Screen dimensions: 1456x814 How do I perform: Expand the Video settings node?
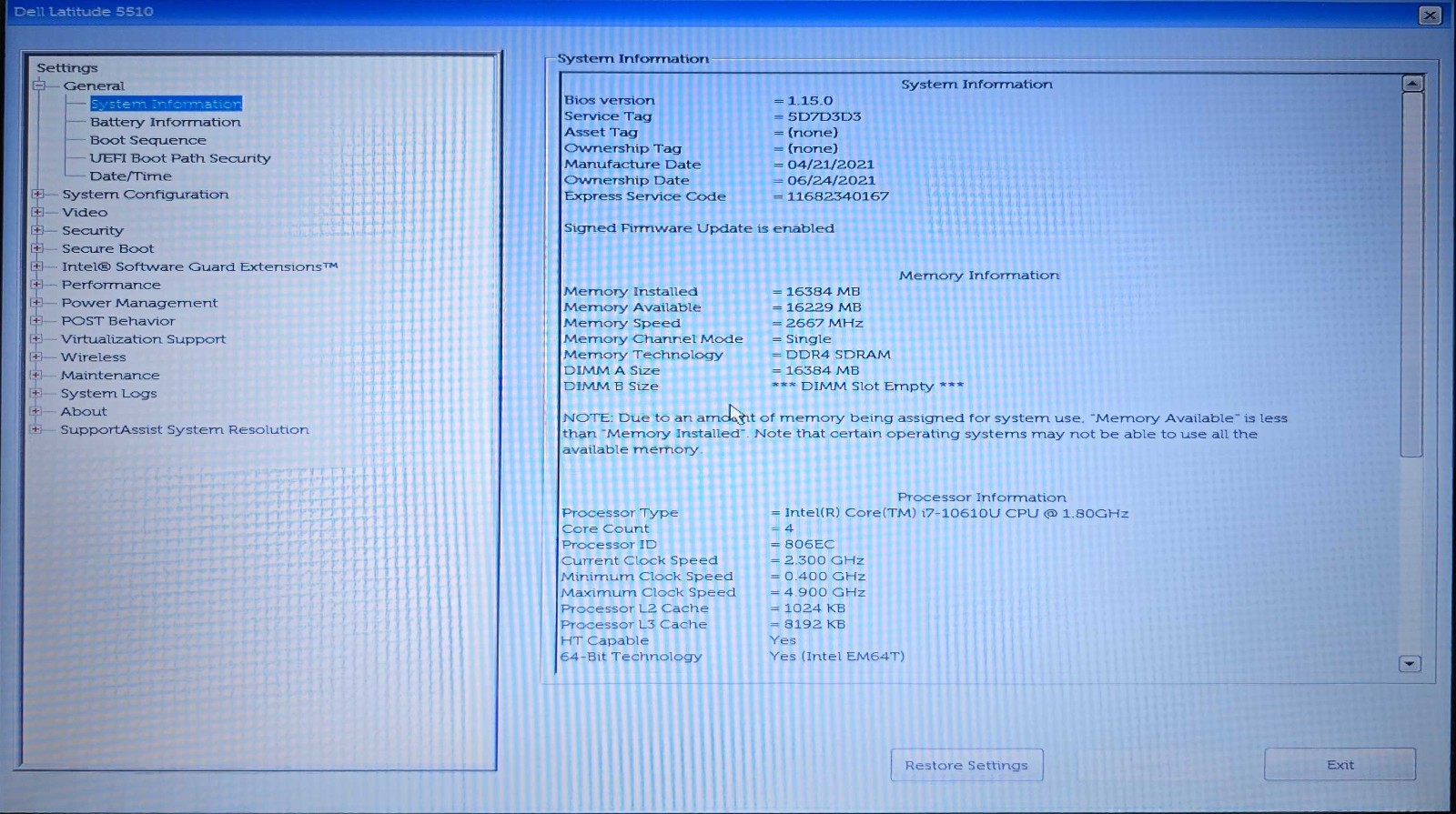coord(37,212)
